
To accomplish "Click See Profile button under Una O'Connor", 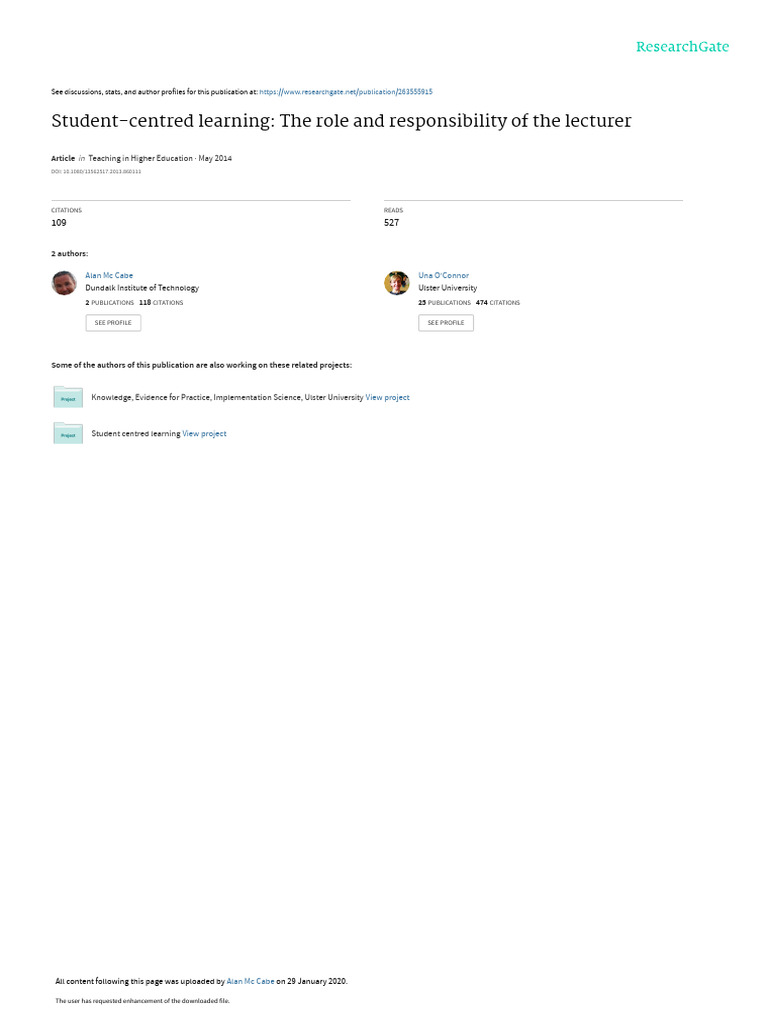I will (446, 323).
